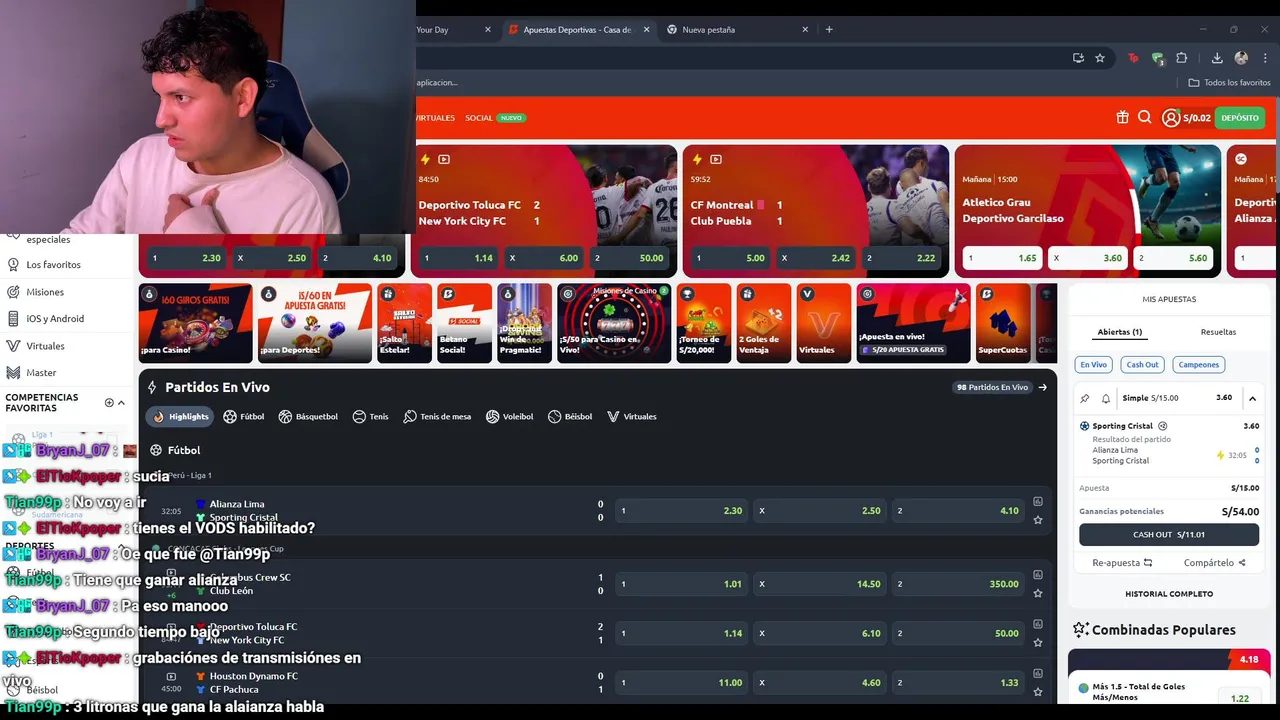This screenshot has height=720, width=1280.
Task: Switch to the Resueltas bets tab
Action: point(1218,332)
